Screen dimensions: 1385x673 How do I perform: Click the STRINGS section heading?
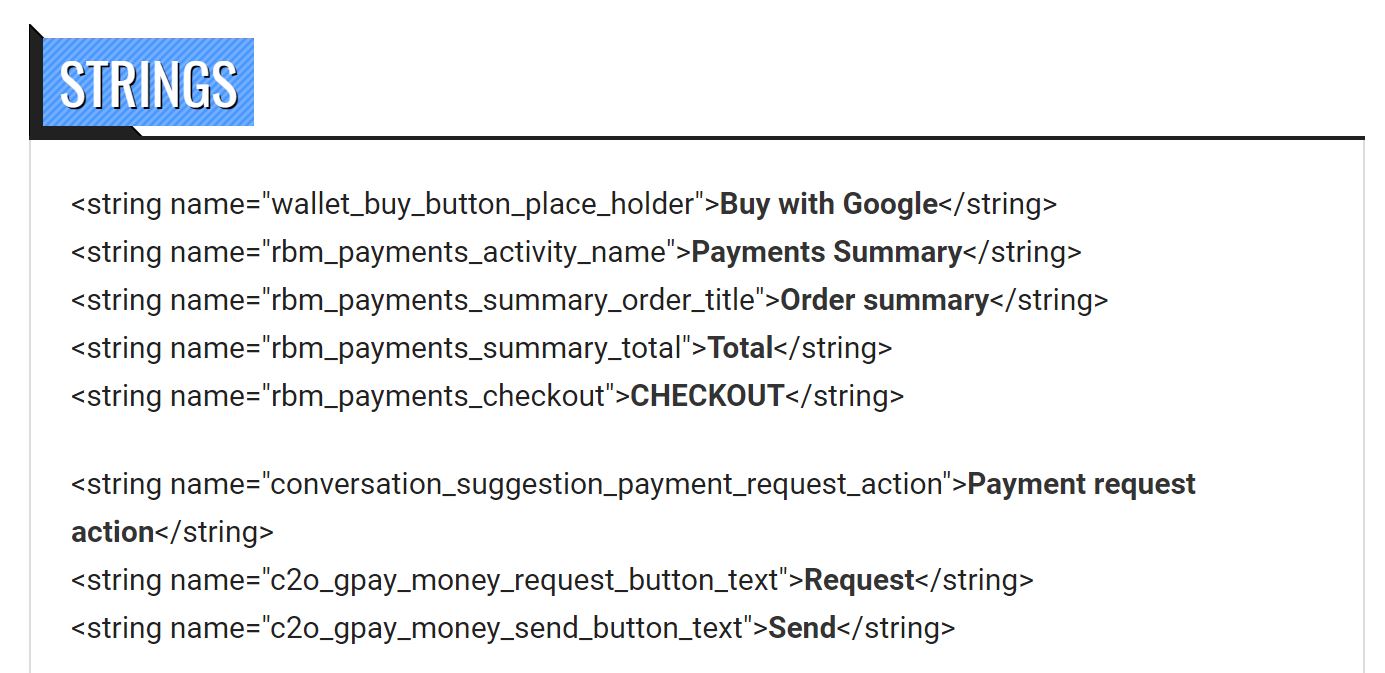click(x=148, y=84)
